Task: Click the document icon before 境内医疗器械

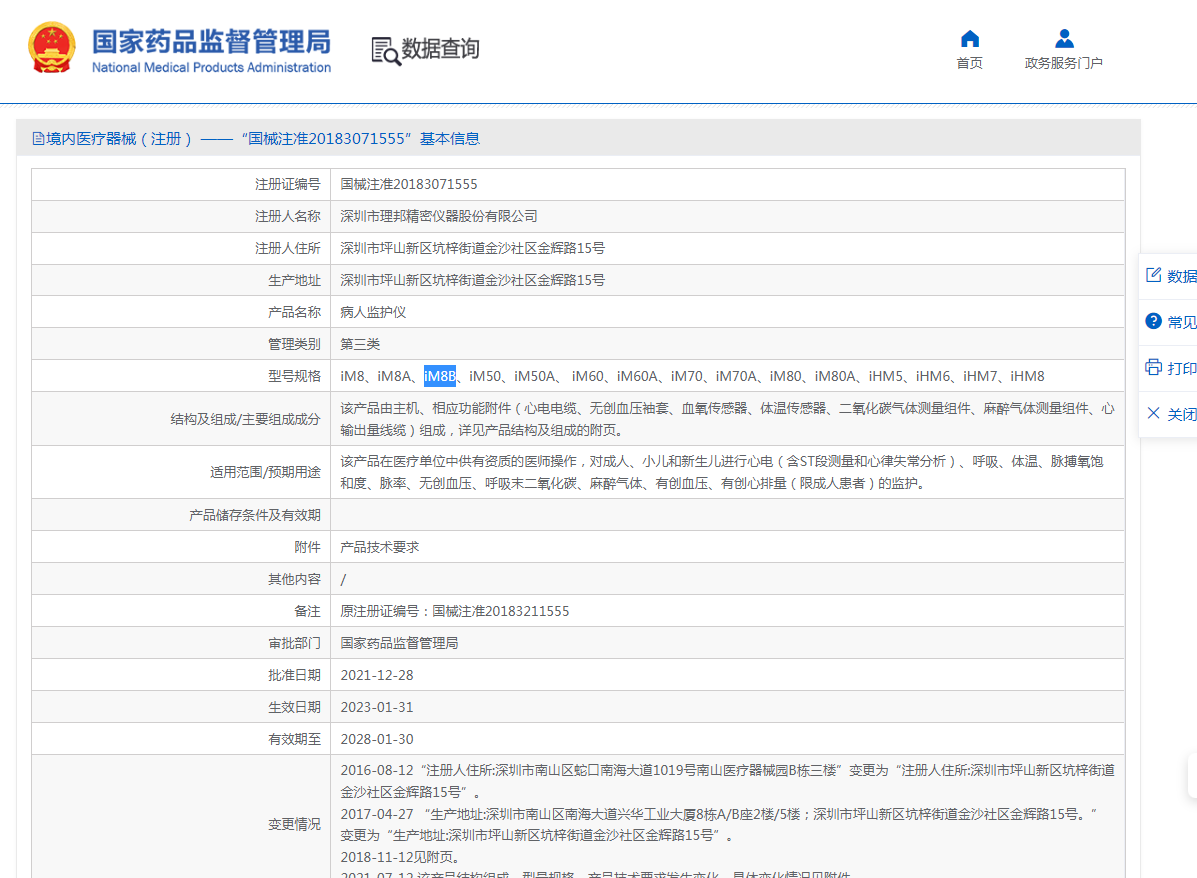Action: click(x=38, y=139)
